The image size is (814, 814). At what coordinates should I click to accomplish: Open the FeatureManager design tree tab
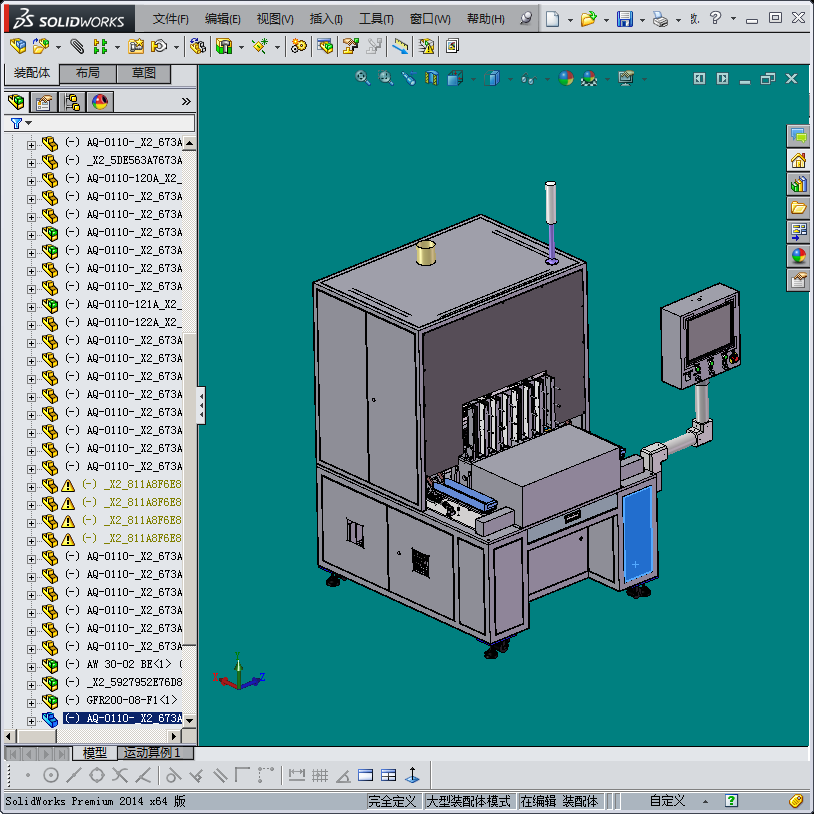point(16,102)
